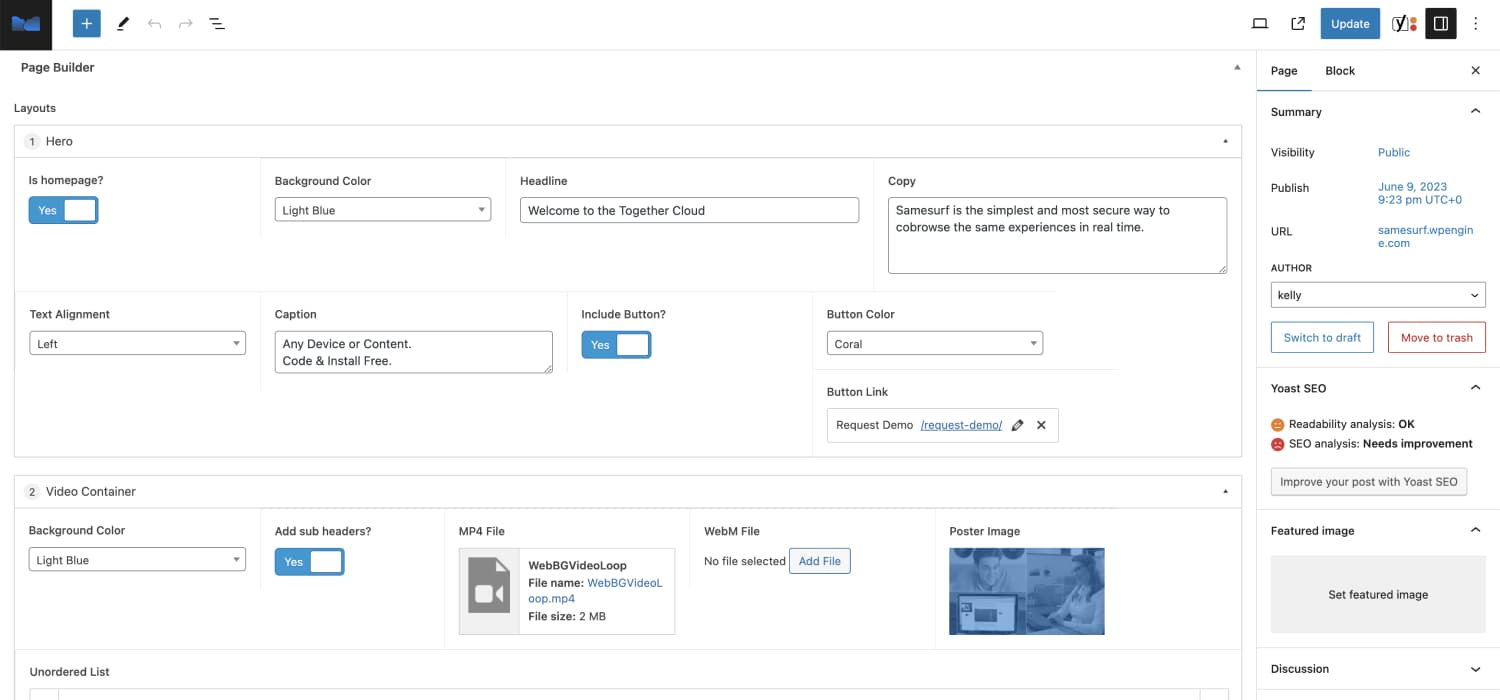Click Switch to draft
The image size is (1500, 700).
click(x=1322, y=337)
